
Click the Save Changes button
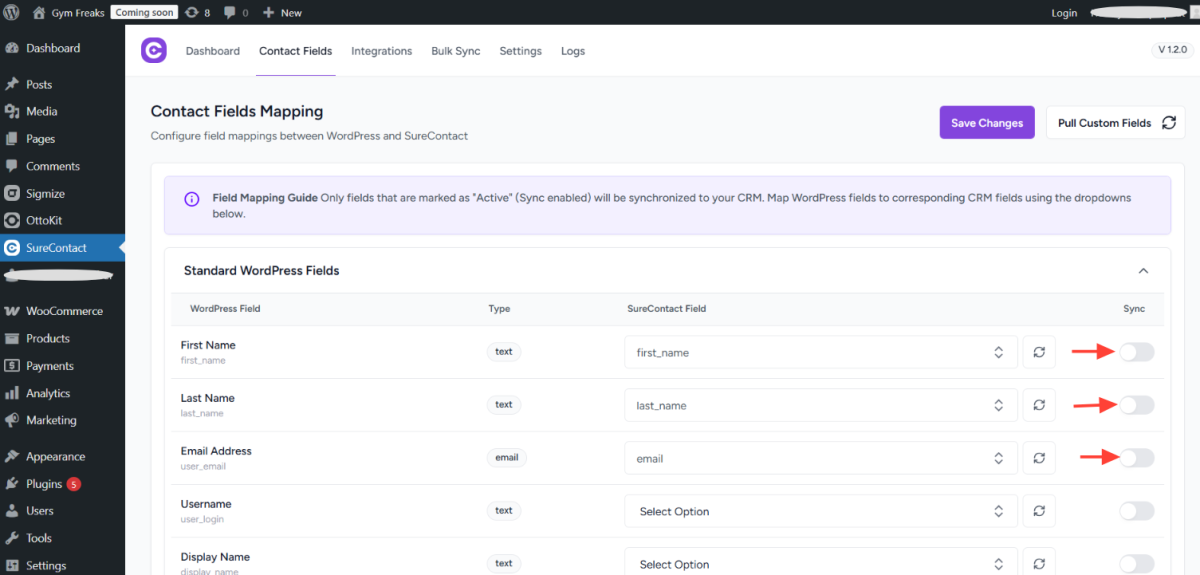986,123
